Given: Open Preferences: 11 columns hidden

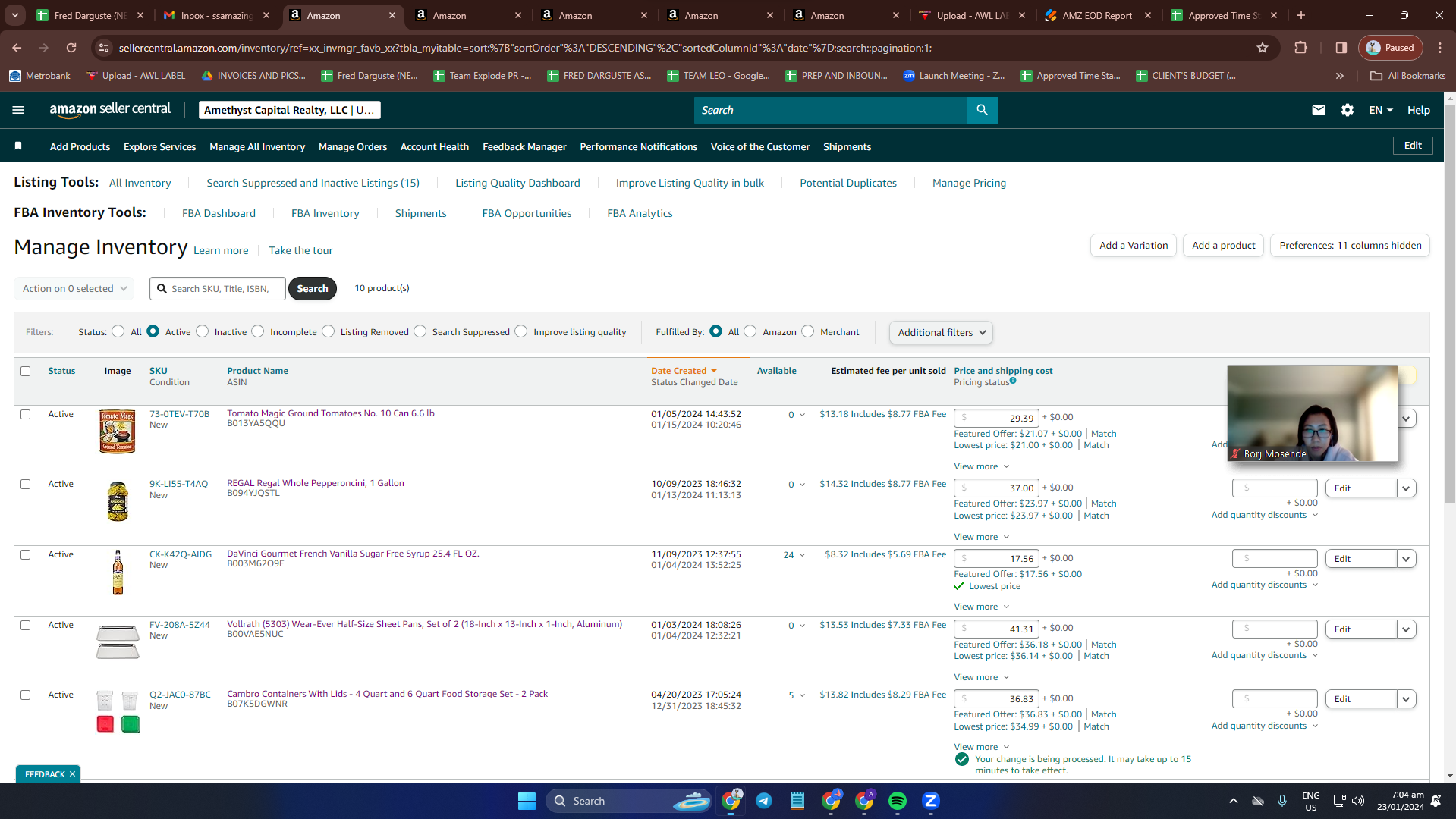Looking at the screenshot, I should click(x=1351, y=246).
